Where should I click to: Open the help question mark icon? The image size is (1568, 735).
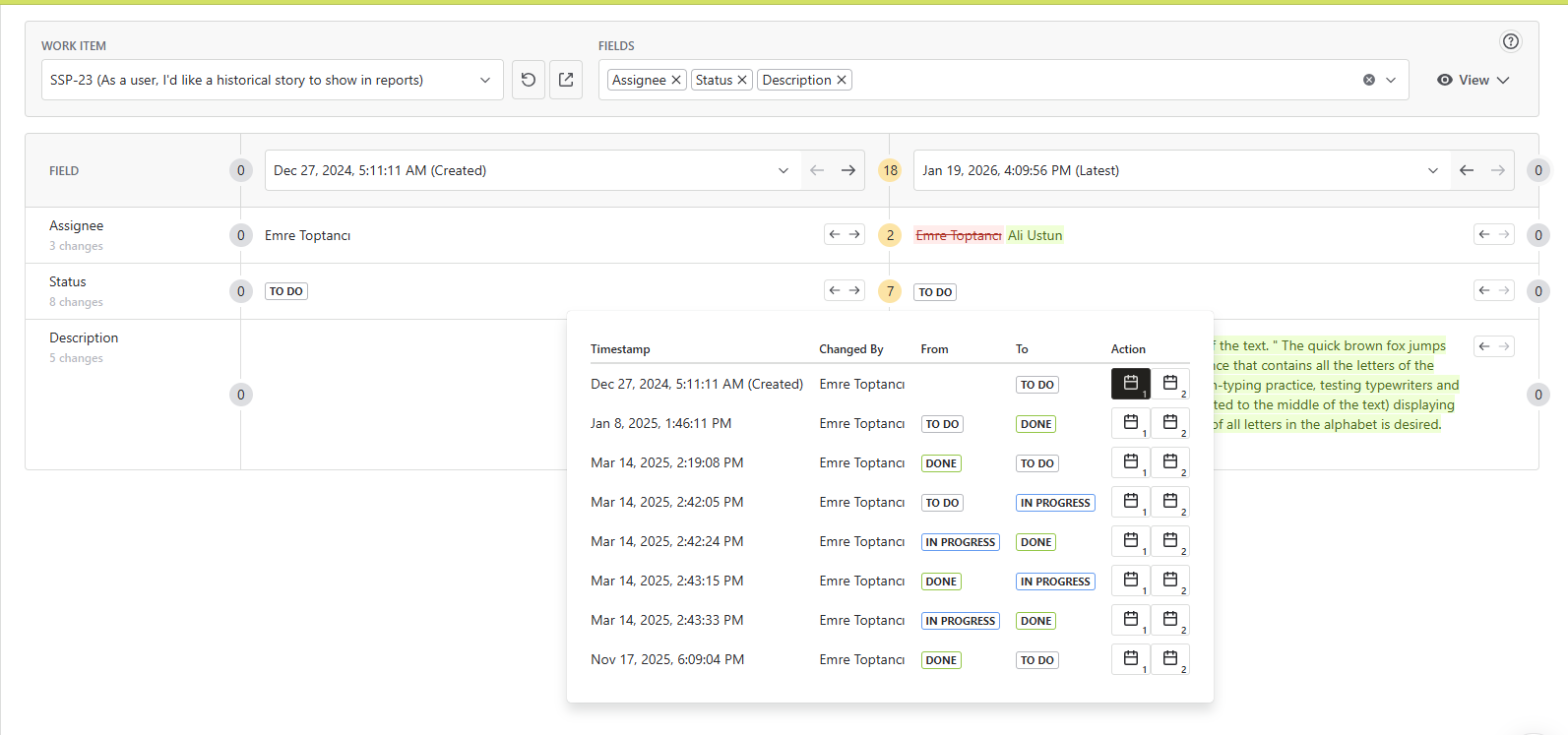click(x=1511, y=41)
